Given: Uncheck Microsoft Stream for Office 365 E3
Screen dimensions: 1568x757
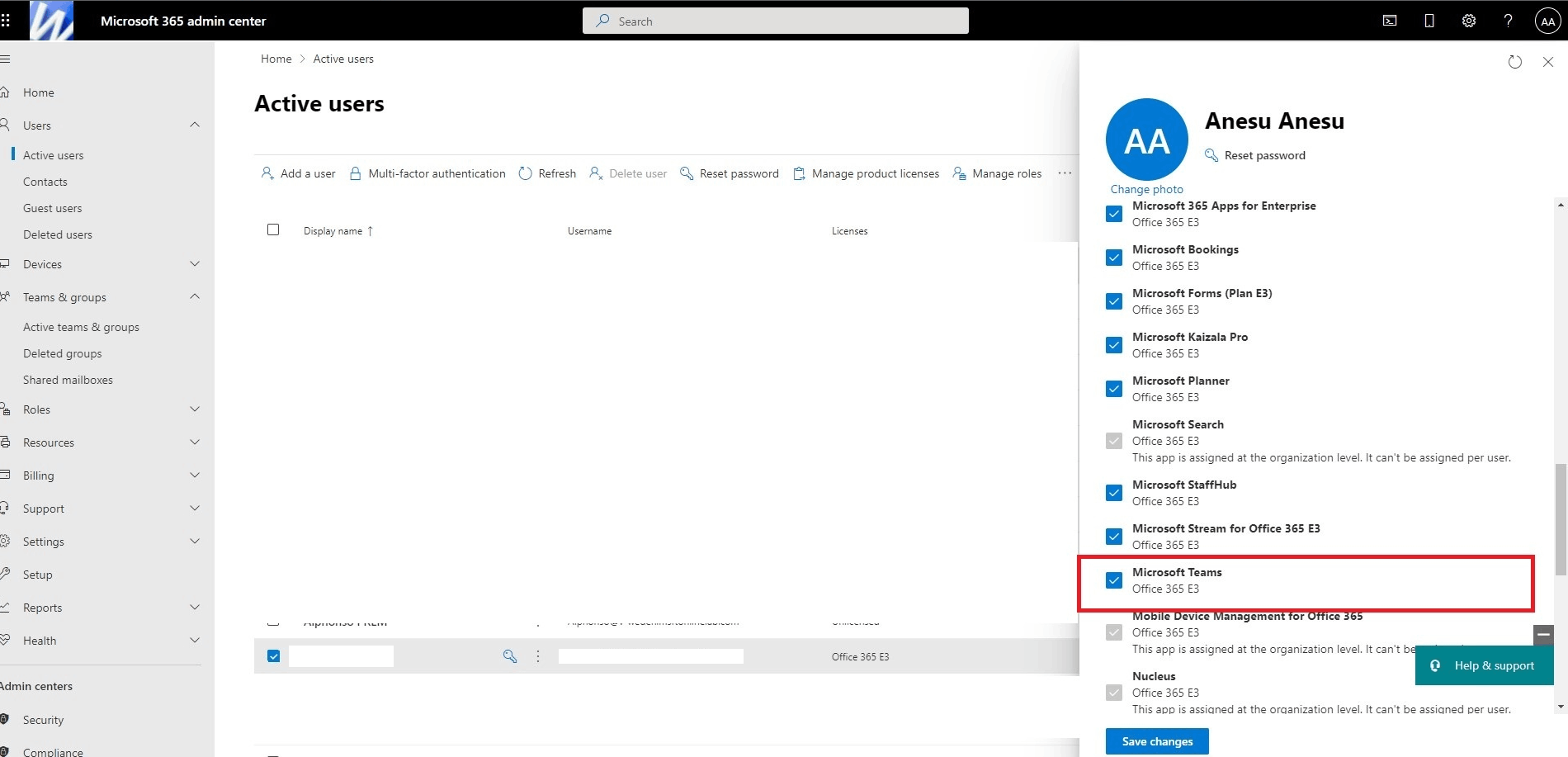Looking at the screenshot, I should pos(1114,537).
